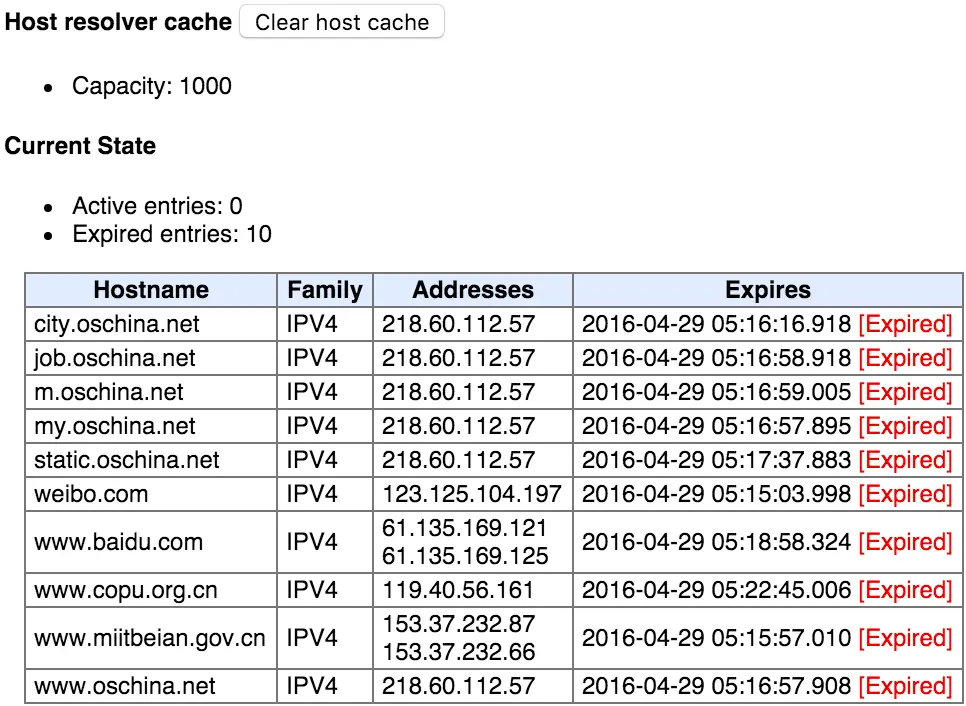Click the Expired label in weibo.com row
Image resolution: width=966 pixels, height=706 pixels.
pos(905,494)
